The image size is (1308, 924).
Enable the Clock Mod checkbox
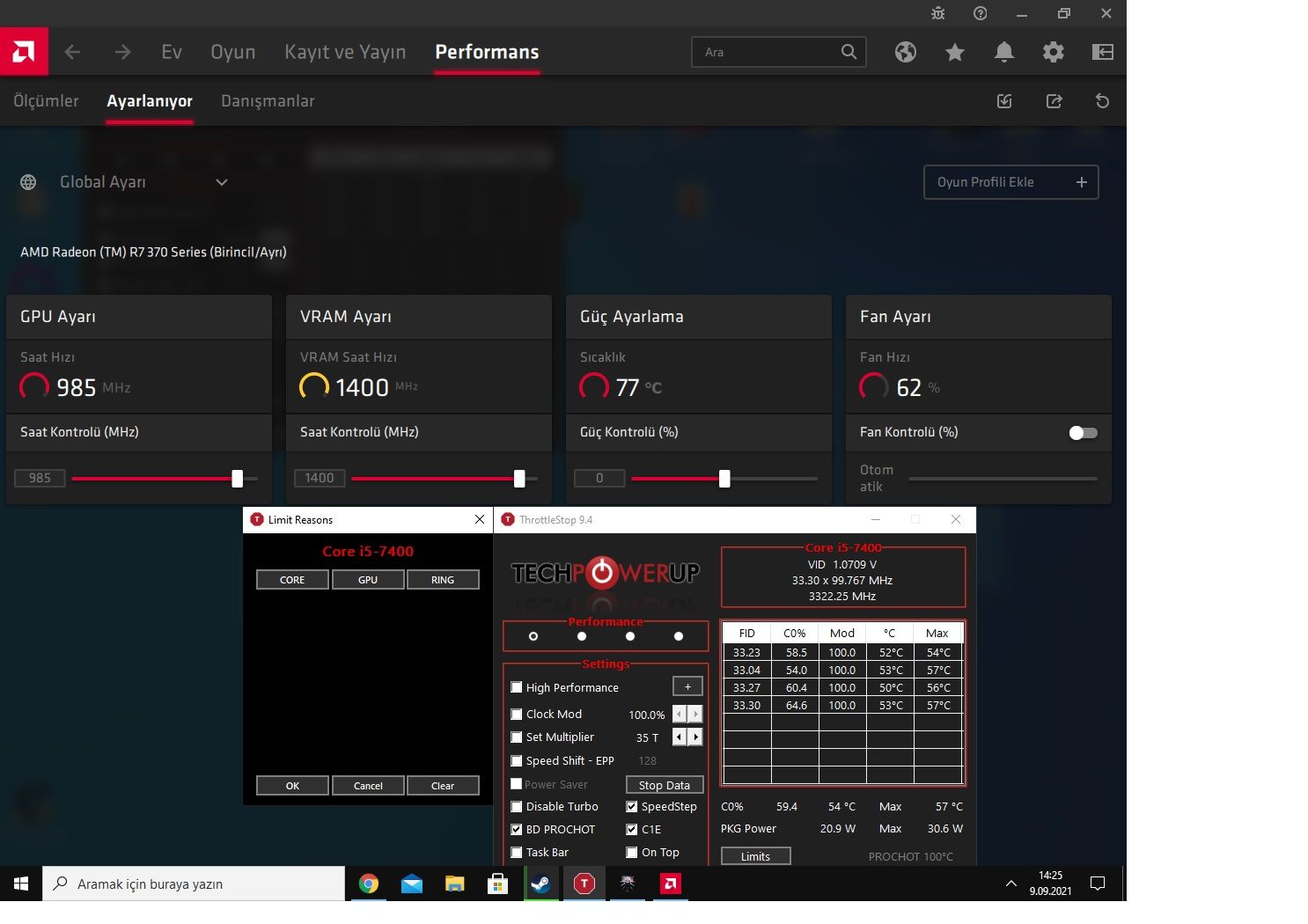click(517, 714)
